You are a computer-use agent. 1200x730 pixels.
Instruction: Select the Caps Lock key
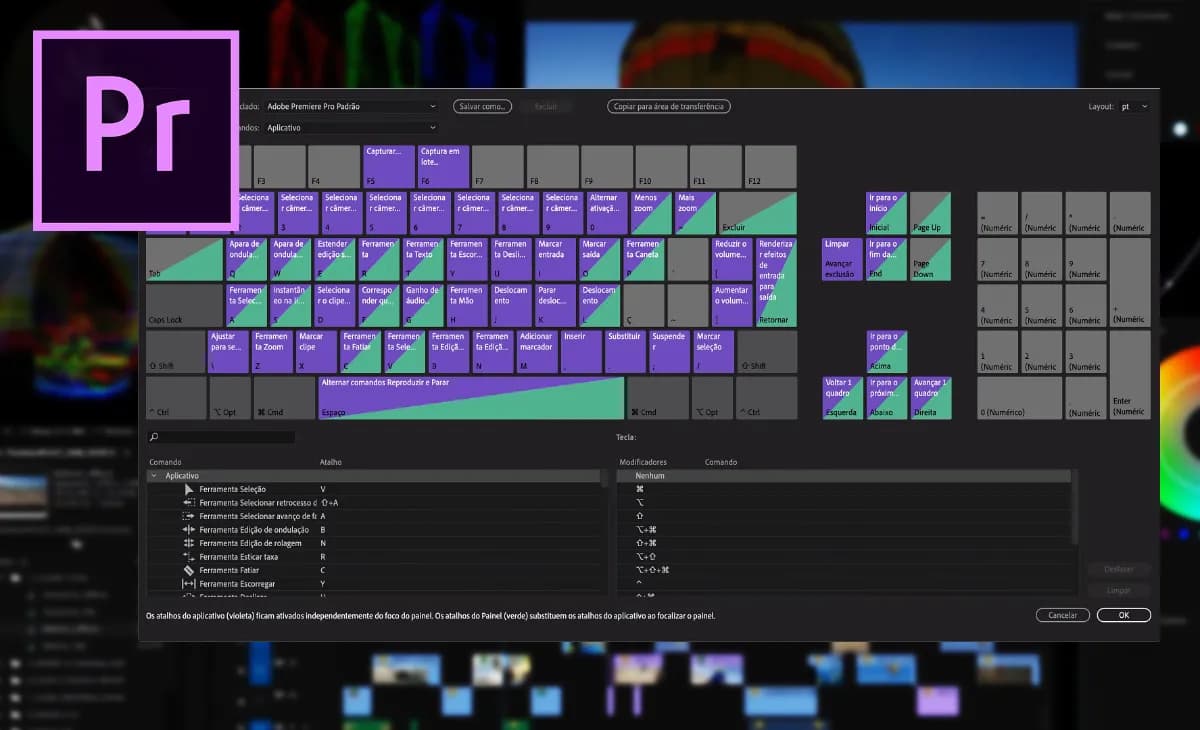point(184,305)
